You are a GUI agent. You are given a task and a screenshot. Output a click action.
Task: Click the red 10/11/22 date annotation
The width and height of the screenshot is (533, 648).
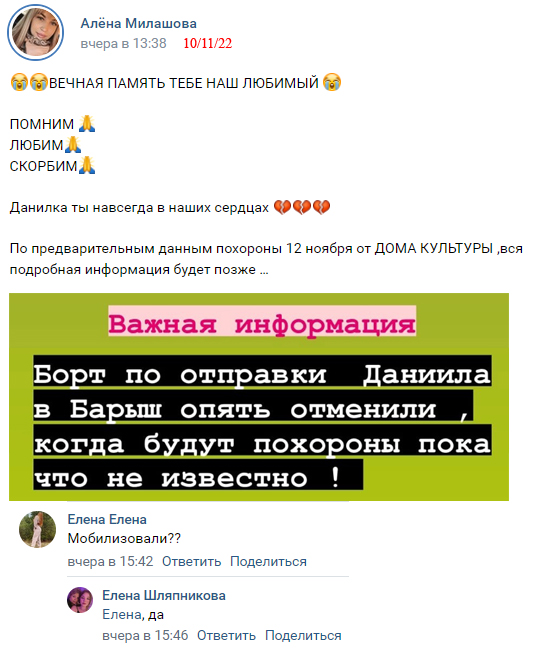(x=207, y=43)
